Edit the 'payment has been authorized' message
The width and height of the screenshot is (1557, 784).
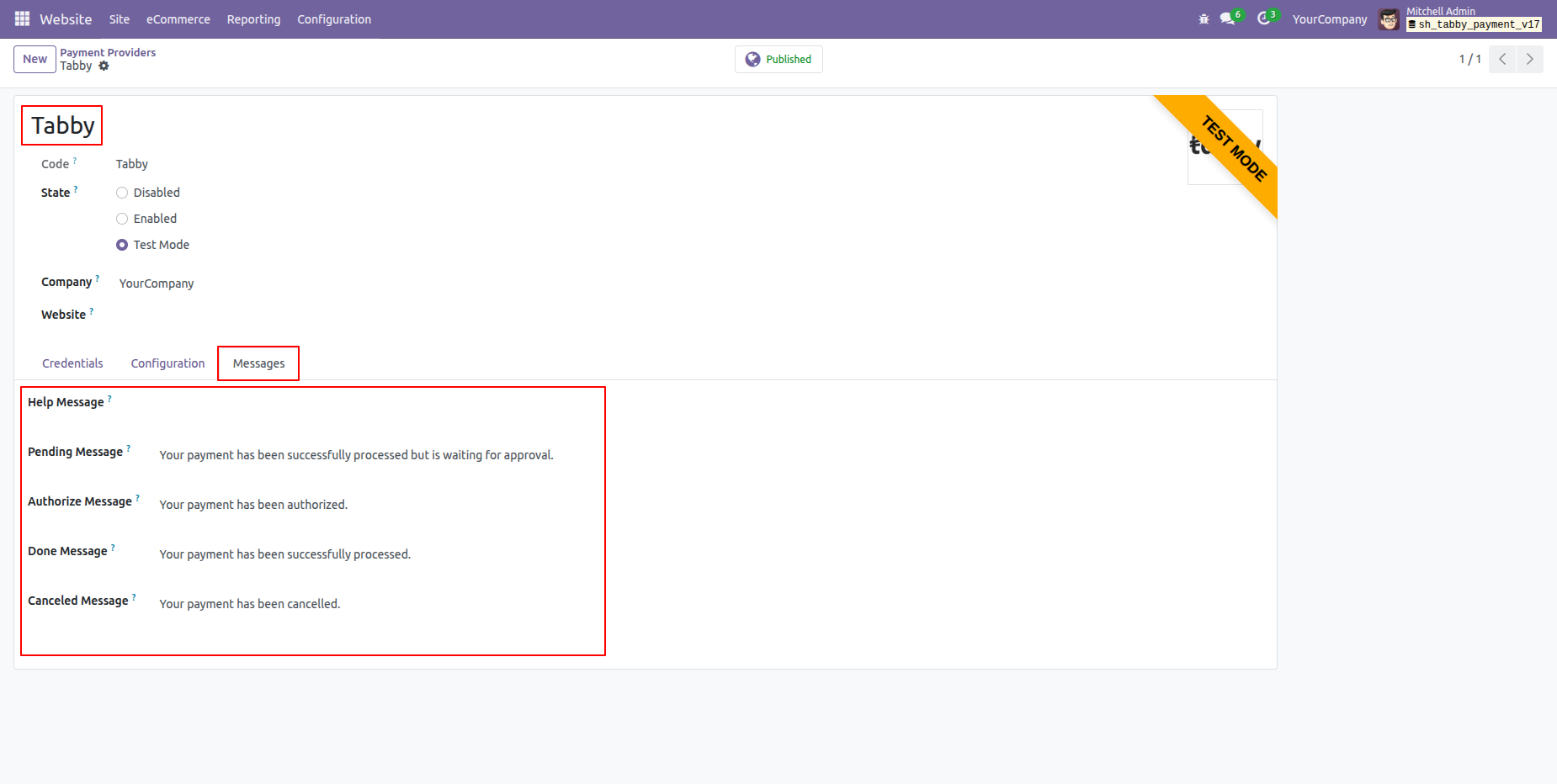click(253, 505)
